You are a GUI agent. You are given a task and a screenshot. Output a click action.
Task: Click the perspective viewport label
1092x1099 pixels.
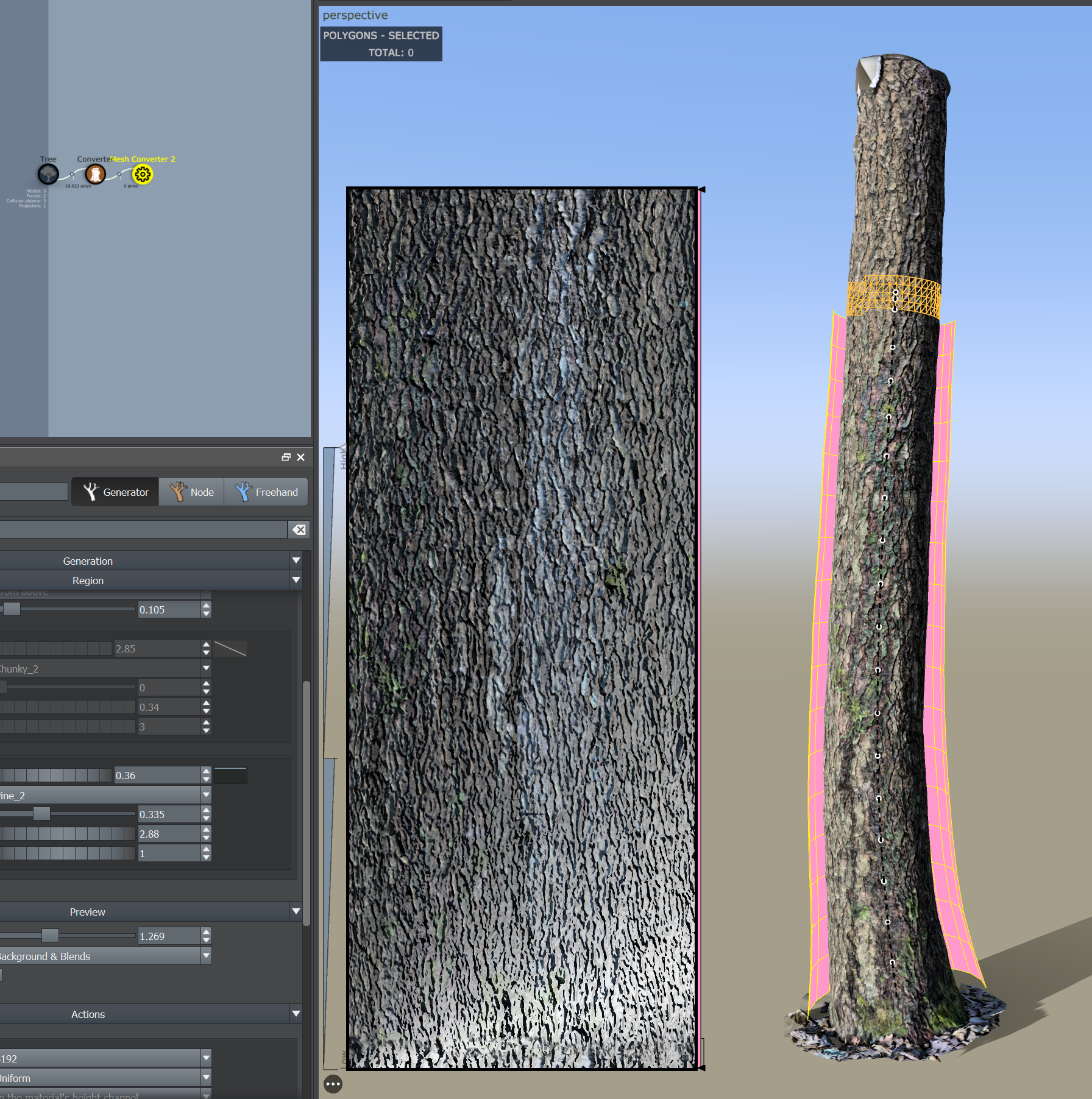pos(355,15)
